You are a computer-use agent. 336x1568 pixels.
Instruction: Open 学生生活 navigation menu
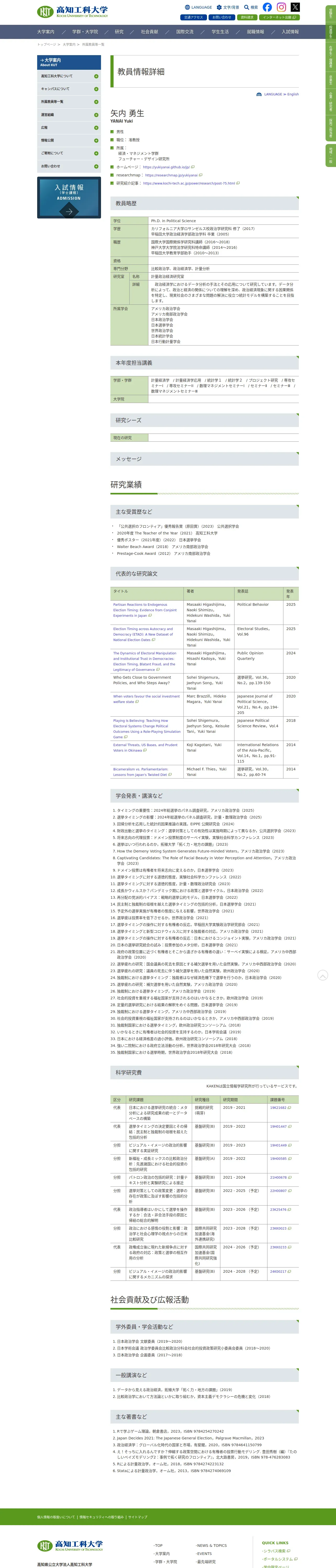pos(220,32)
